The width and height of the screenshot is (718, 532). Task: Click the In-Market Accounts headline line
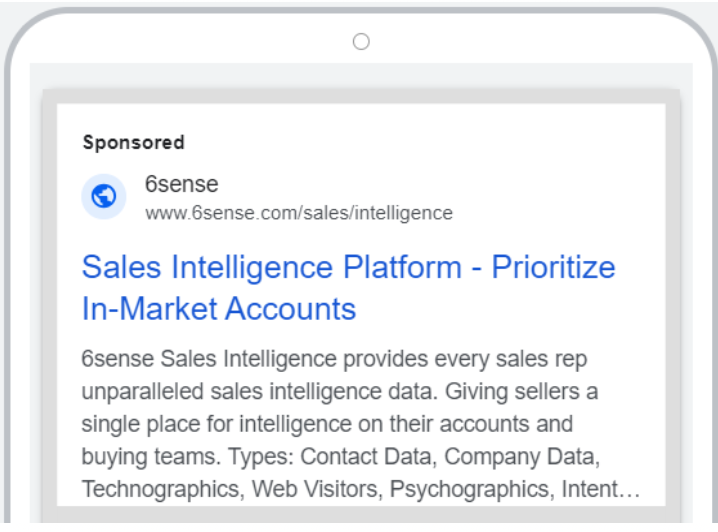click(x=219, y=309)
